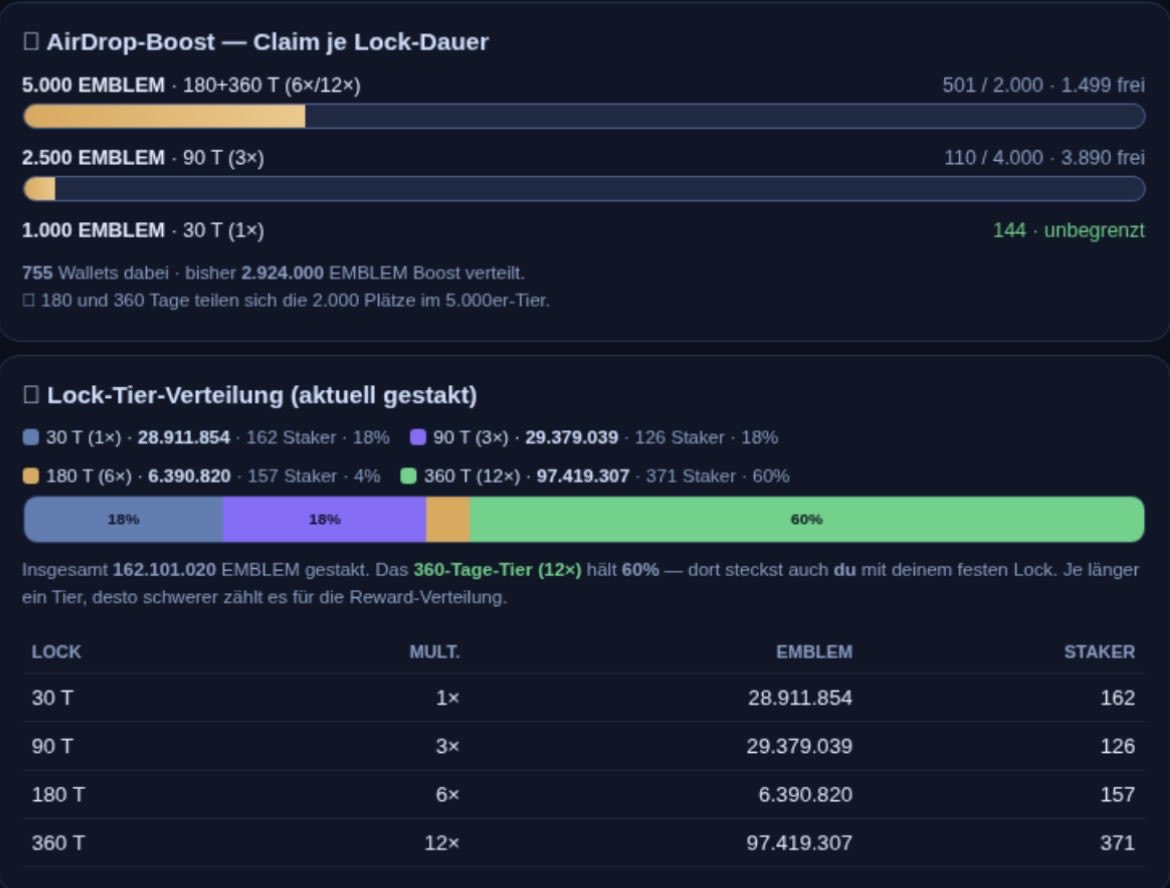The width and height of the screenshot is (1170, 888).
Task: Click table cell 29.379.039
Action: pyautogui.click(x=800, y=746)
